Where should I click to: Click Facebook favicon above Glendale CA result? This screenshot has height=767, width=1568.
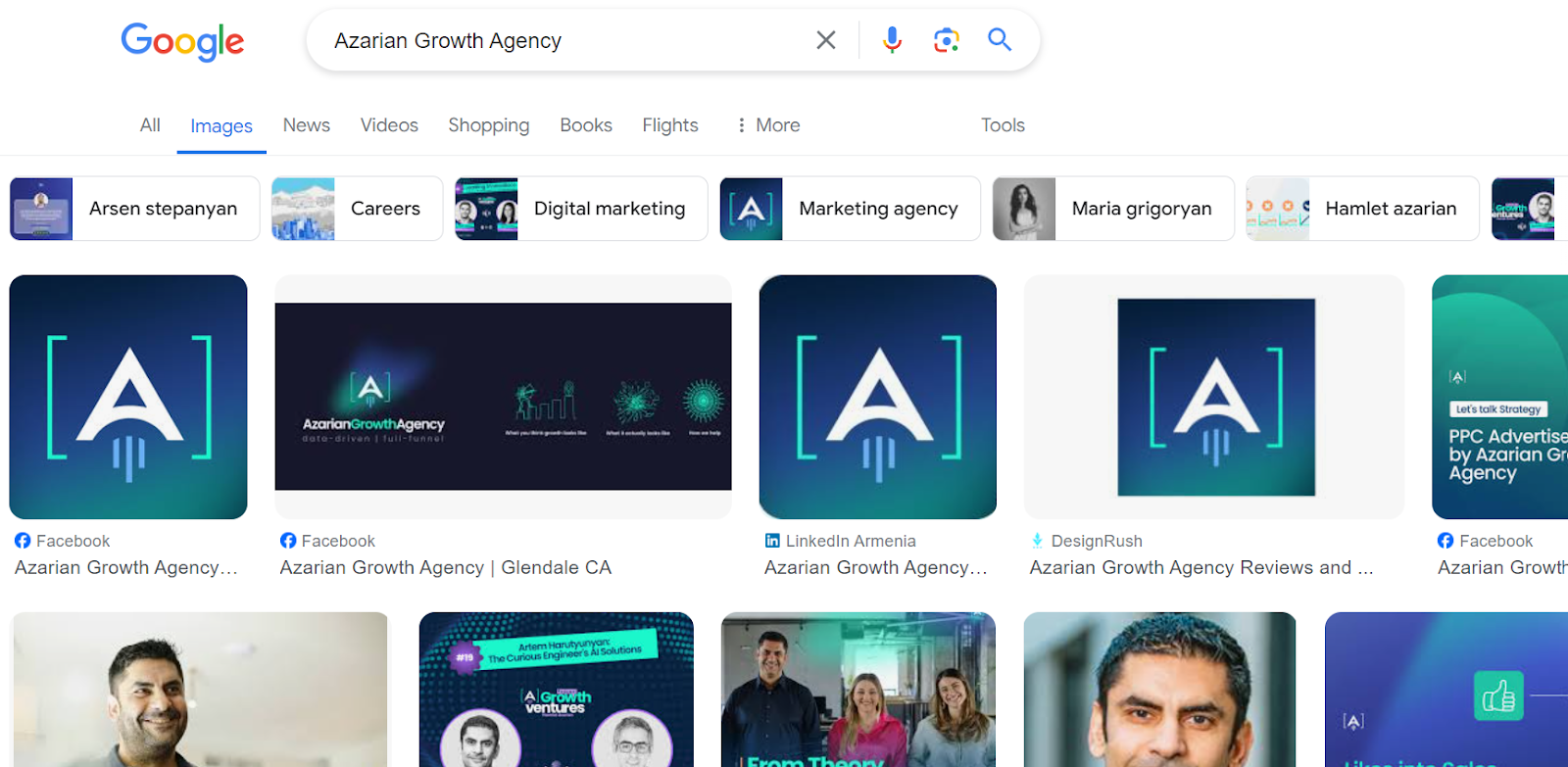pyautogui.click(x=288, y=541)
